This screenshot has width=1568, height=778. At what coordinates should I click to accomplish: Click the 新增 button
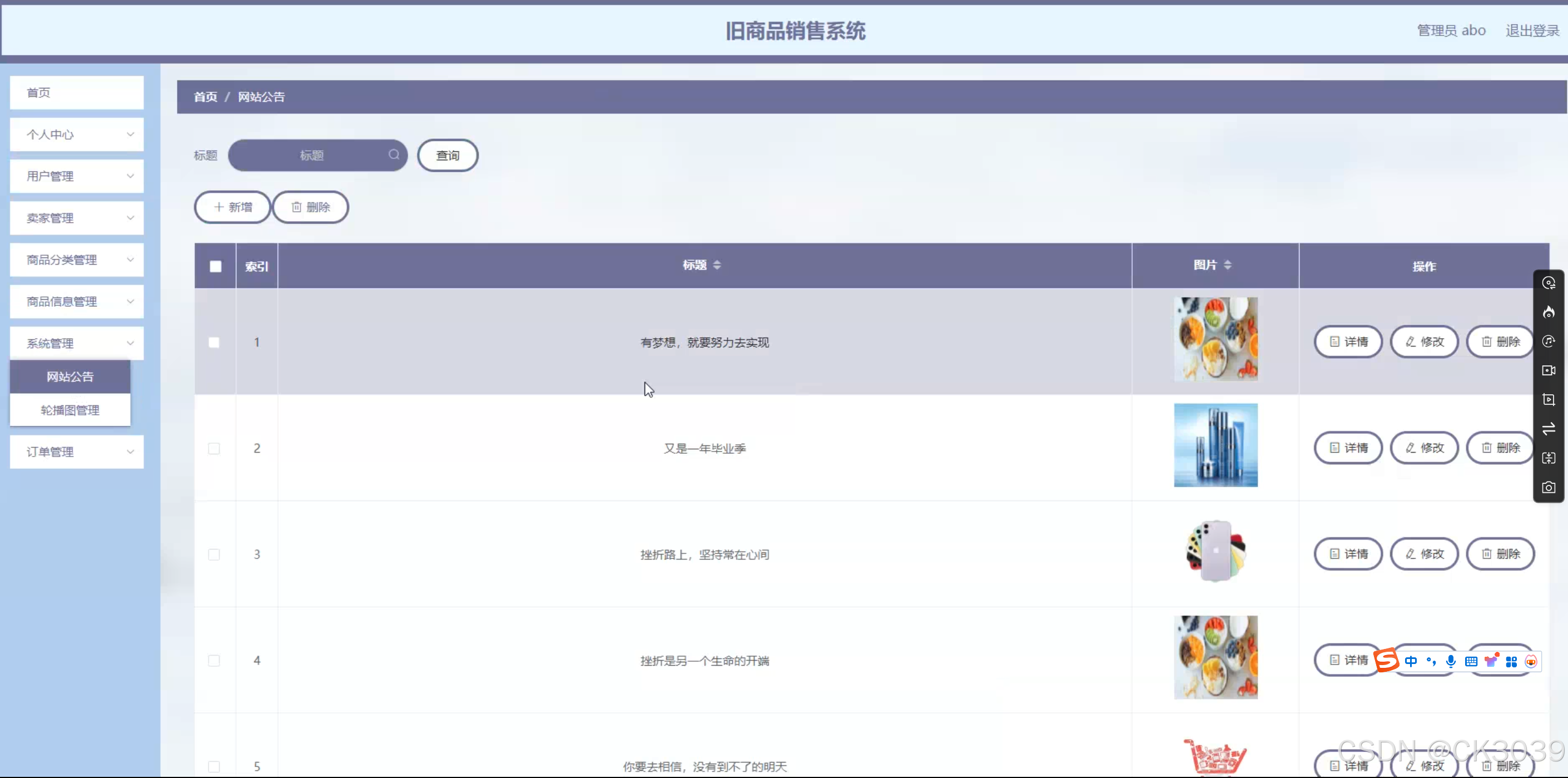(232, 207)
